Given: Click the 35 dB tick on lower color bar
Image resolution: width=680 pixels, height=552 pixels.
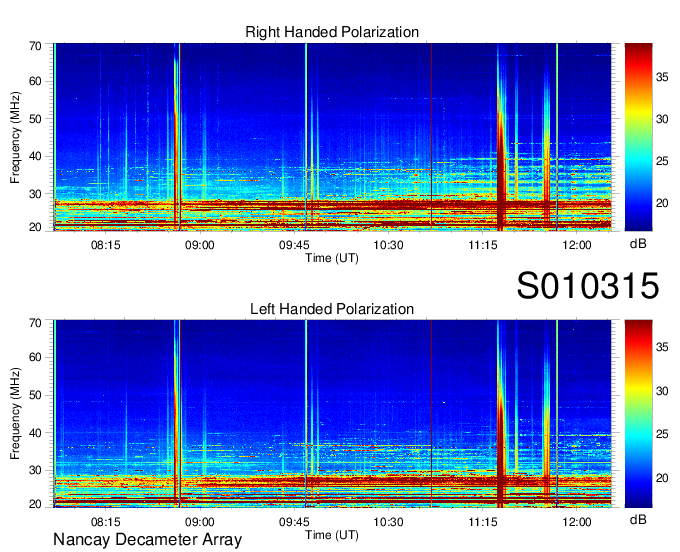Looking at the screenshot, I should pyautogui.click(x=662, y=347).
